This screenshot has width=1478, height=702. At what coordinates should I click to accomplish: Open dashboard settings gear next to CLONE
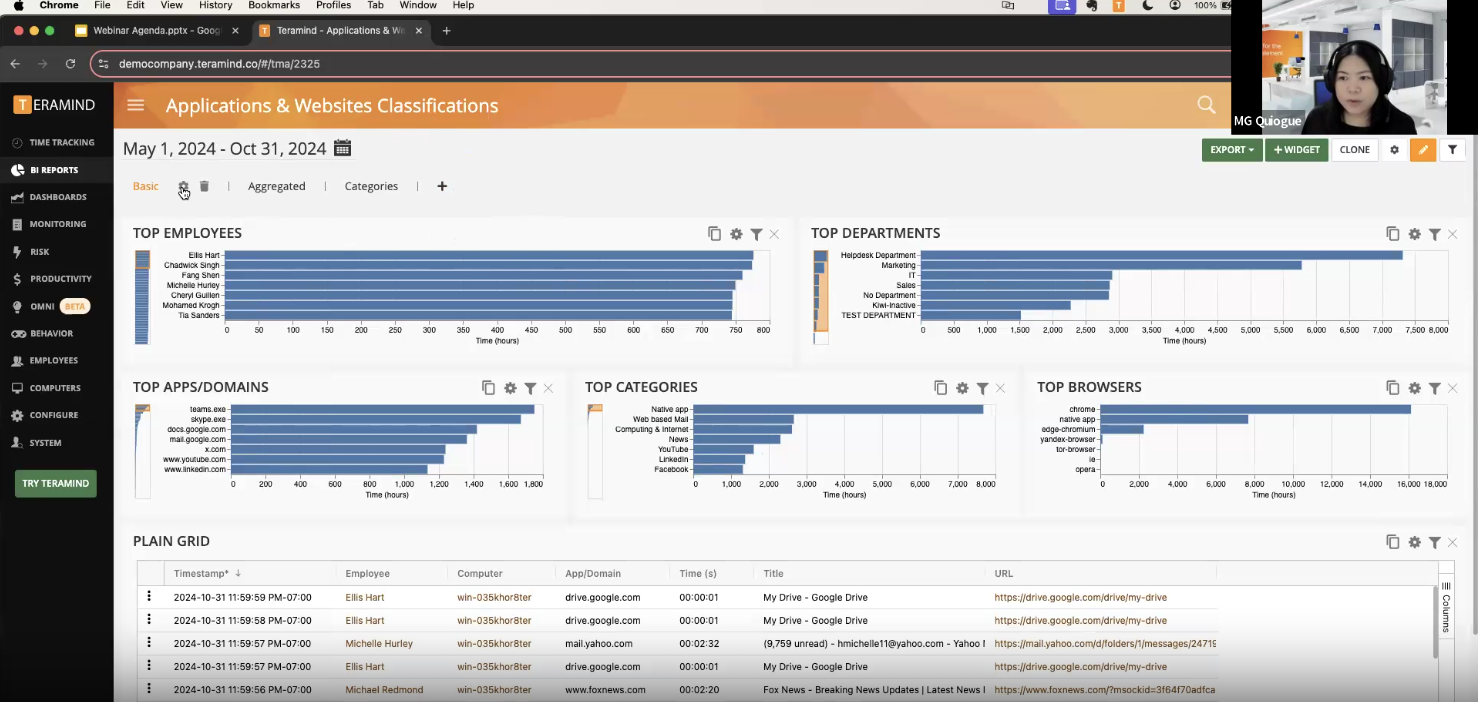(1394, 150)
